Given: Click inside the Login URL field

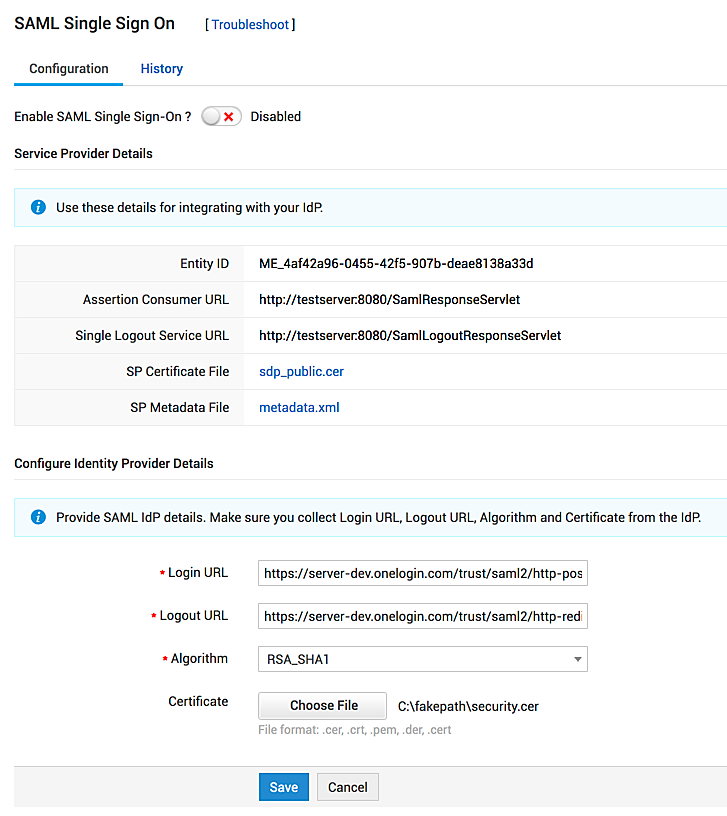Looking at the screenshot, I should [x=422, y=574].
